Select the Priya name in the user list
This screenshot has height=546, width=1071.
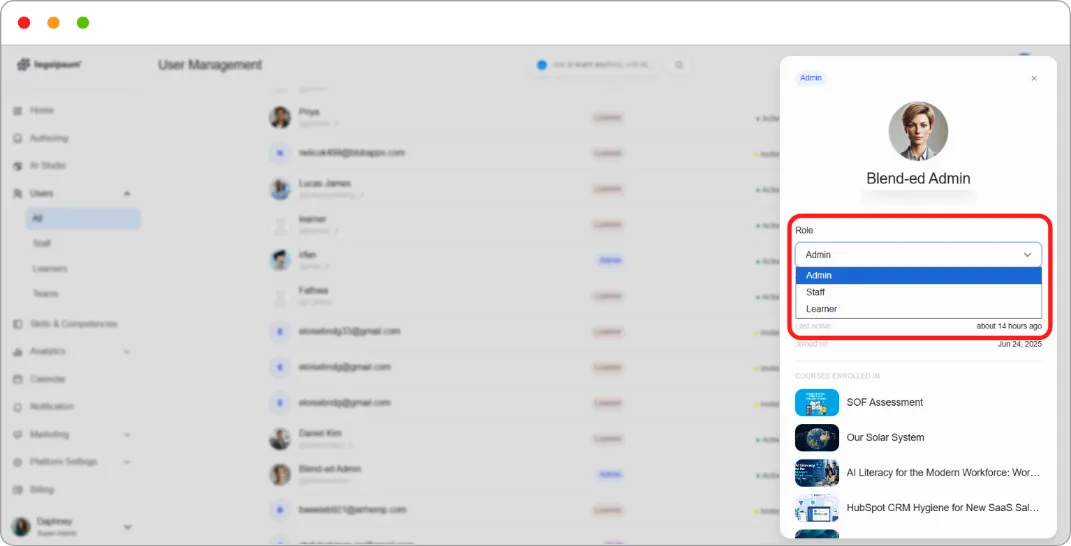tap(309, 112)
